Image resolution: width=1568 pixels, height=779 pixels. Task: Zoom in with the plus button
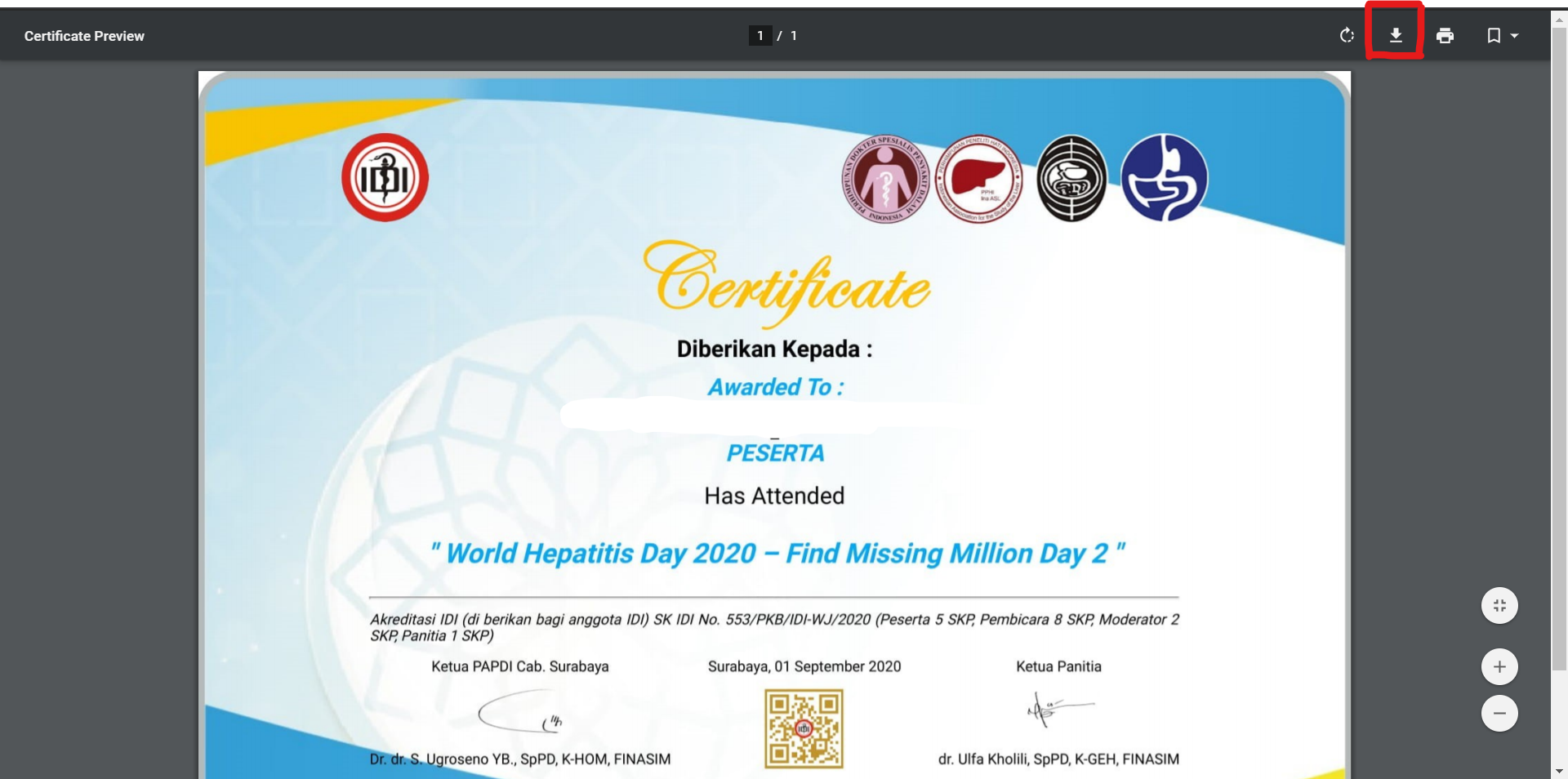coord(1499,666)
